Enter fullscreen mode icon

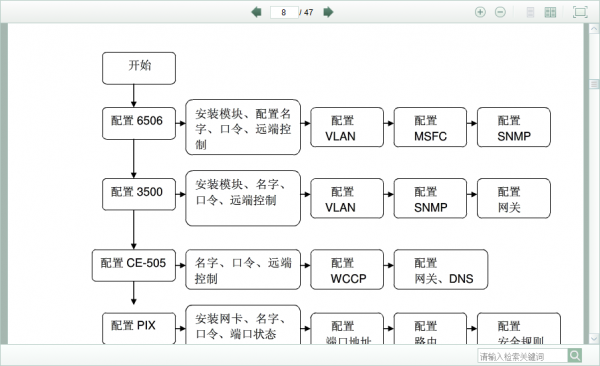pos(580,12)
